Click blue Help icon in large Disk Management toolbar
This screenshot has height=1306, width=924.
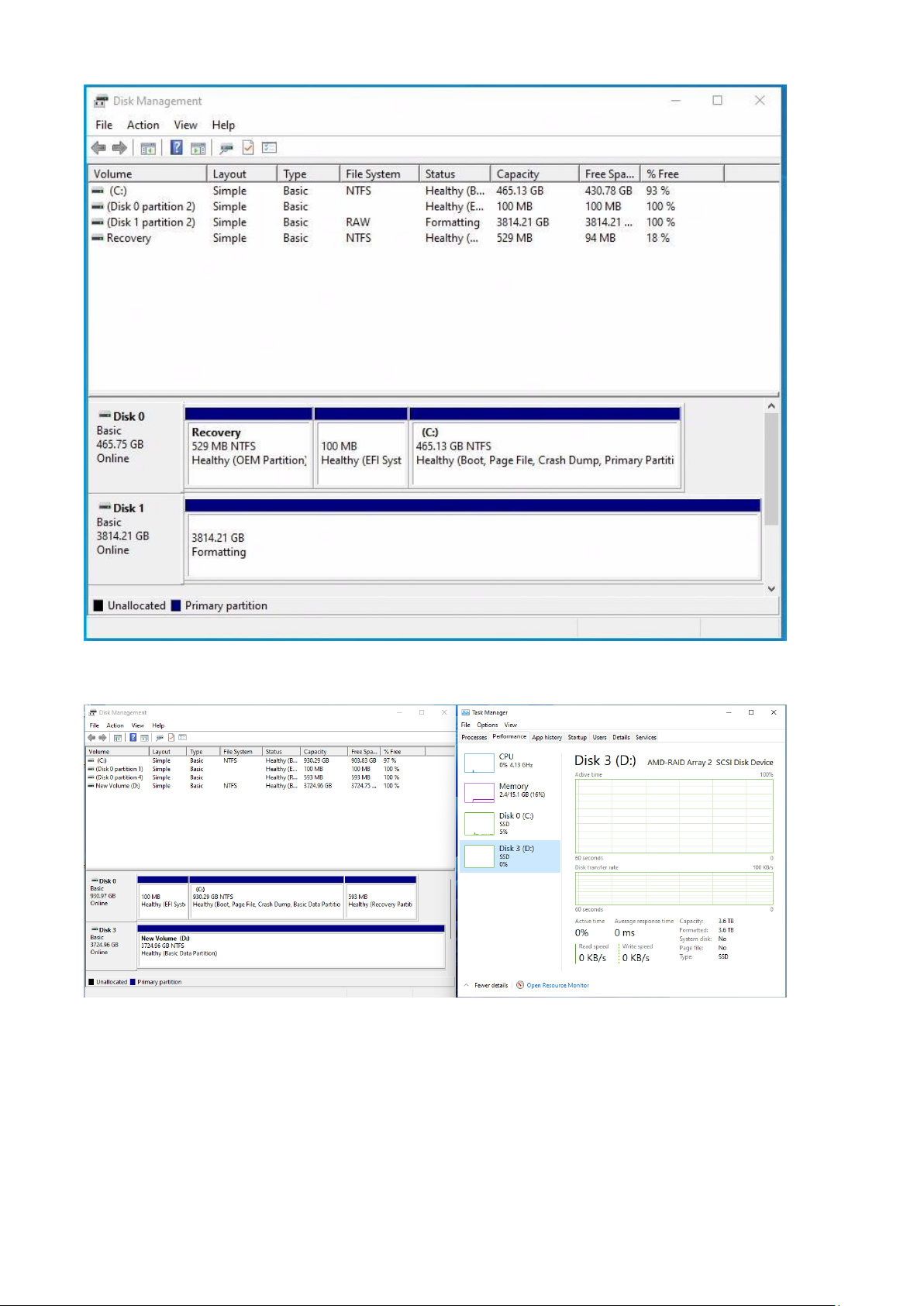pyautogui.click(x=177, y=147)
